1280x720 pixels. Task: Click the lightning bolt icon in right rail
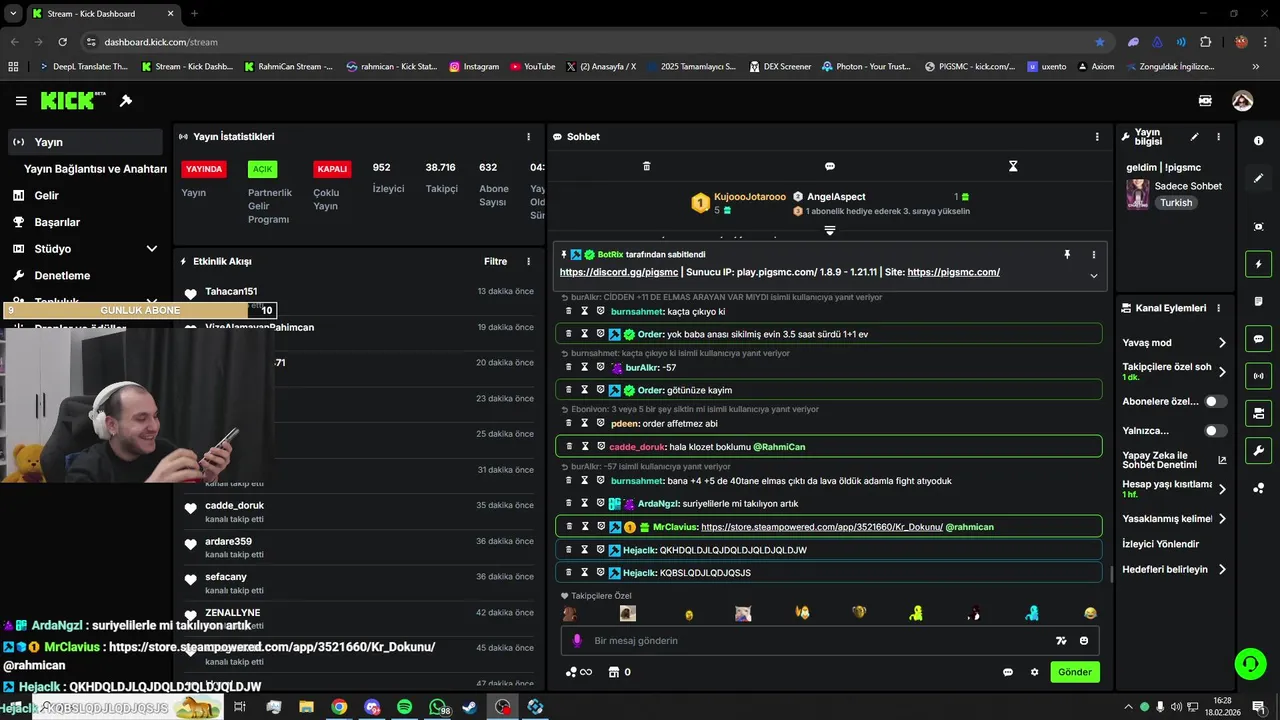point(1258,264)
